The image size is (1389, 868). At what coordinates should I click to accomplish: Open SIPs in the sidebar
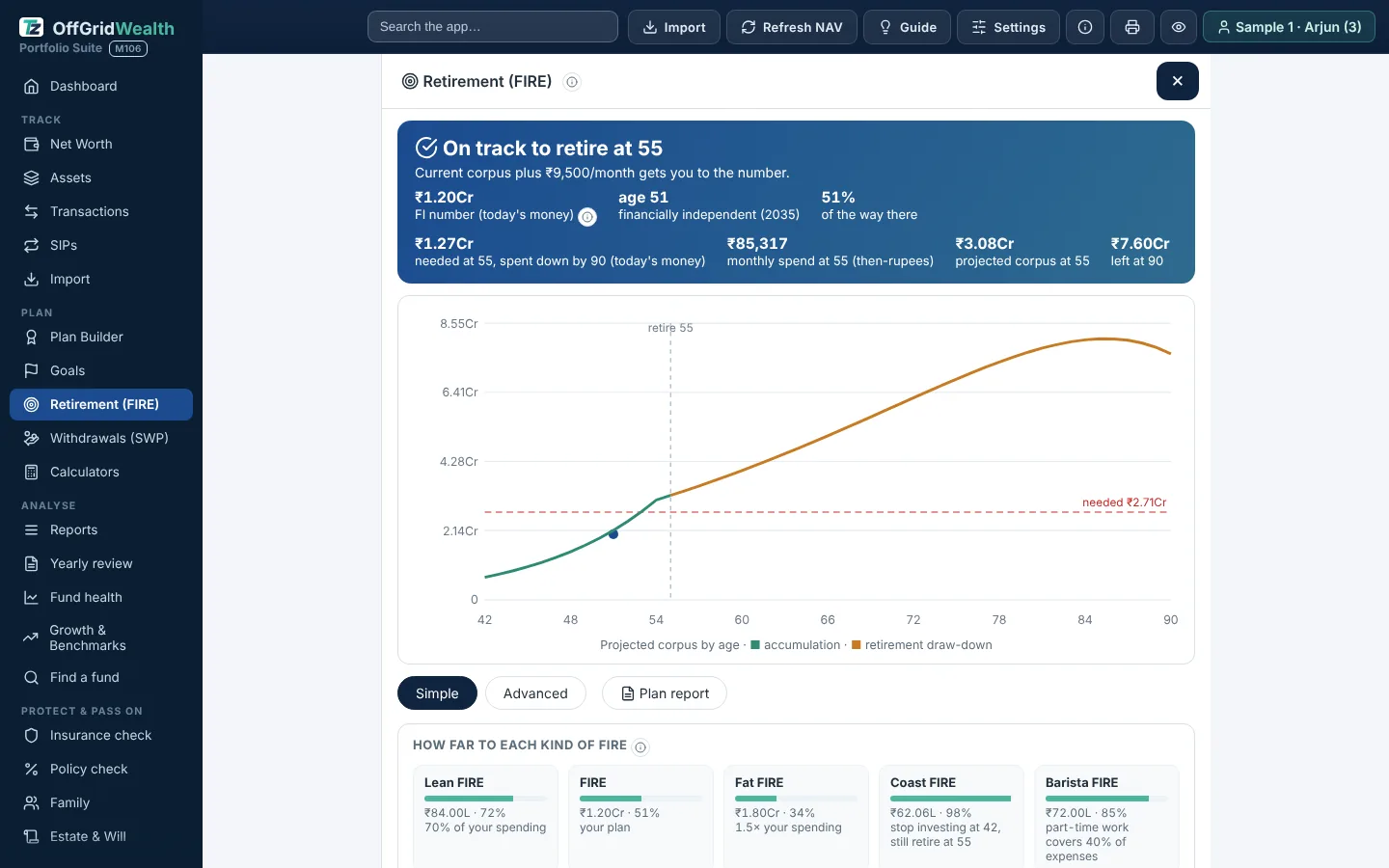coord(101,245)
